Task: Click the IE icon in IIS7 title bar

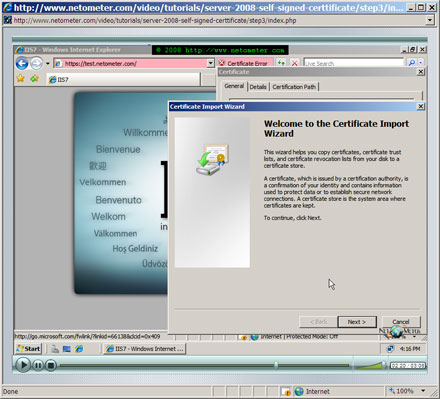Action: pyautogui.click(x=19, y=50)
